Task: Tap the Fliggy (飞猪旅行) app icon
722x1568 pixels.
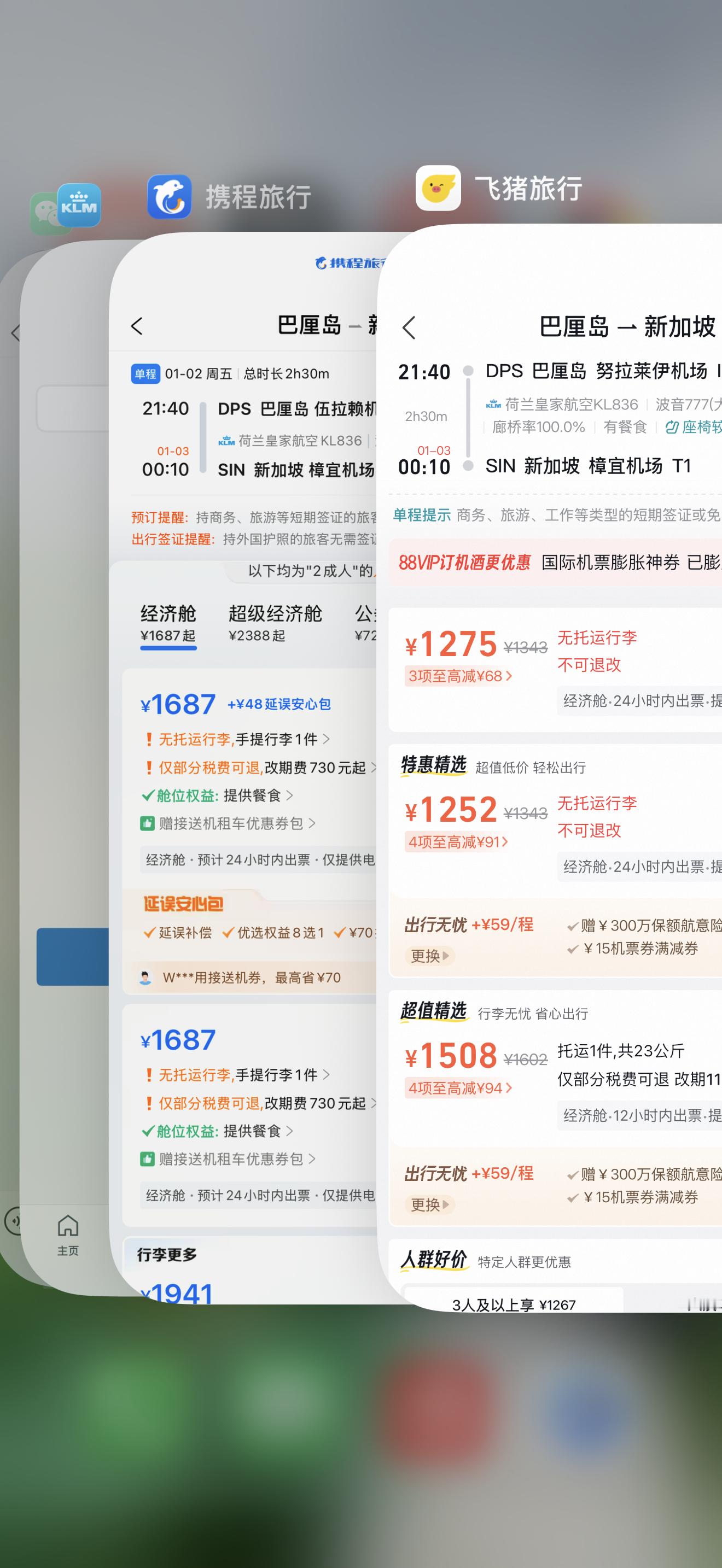Action: point(438,188)
